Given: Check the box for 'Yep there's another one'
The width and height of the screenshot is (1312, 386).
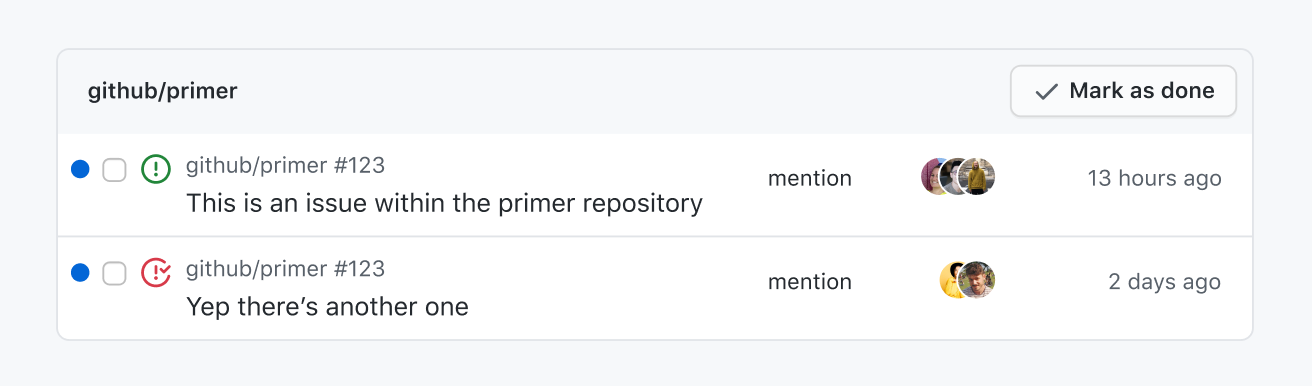Looking at the screenshot, I should [x=115, y=272].
